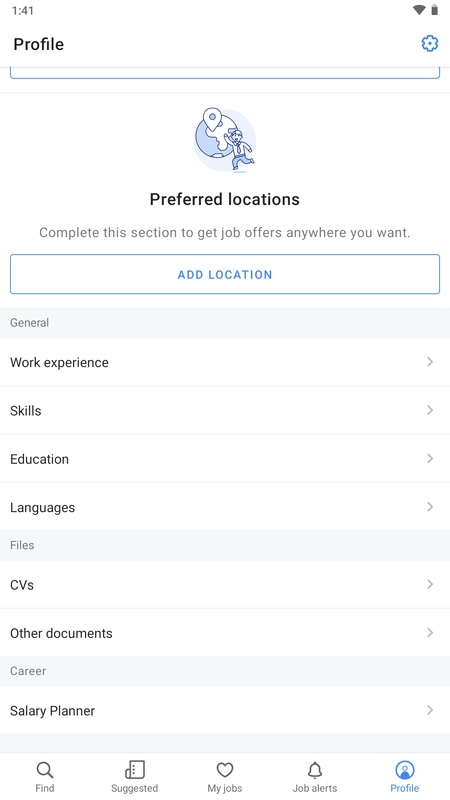Tap the Preferred locations heading
The height and width of the screenshot is (800, 450).
pos(224,199)
